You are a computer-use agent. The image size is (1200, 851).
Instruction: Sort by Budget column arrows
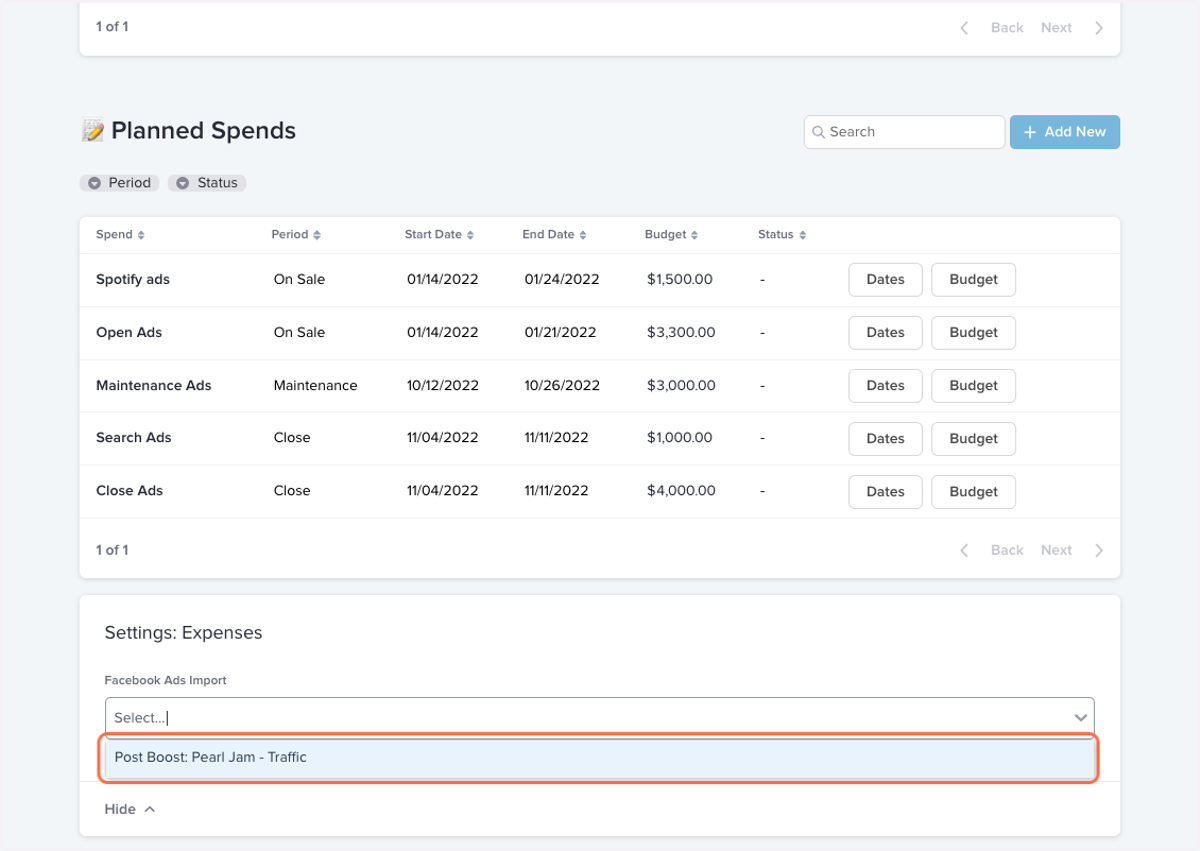695,235
